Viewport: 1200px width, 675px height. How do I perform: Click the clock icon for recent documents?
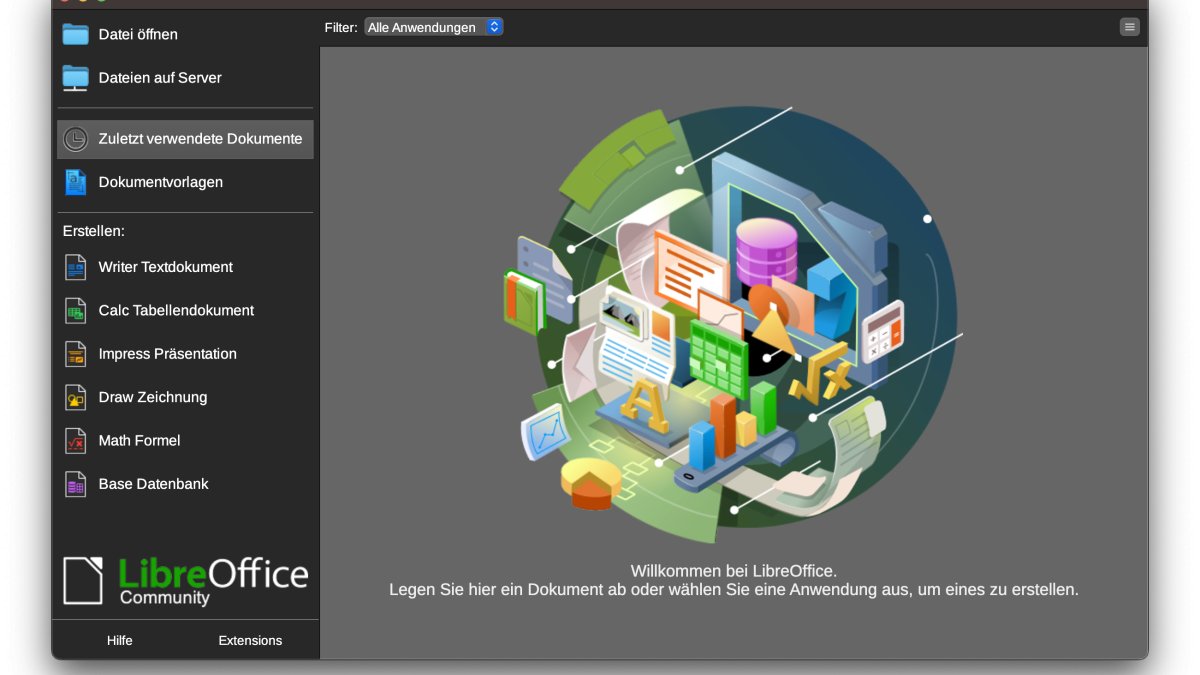(x=76, y=139)
